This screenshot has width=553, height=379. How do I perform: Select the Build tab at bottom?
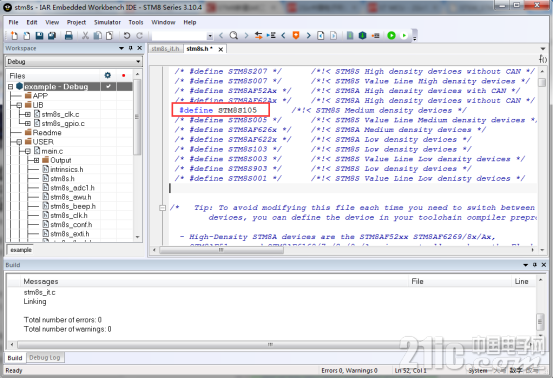(15, 357)
